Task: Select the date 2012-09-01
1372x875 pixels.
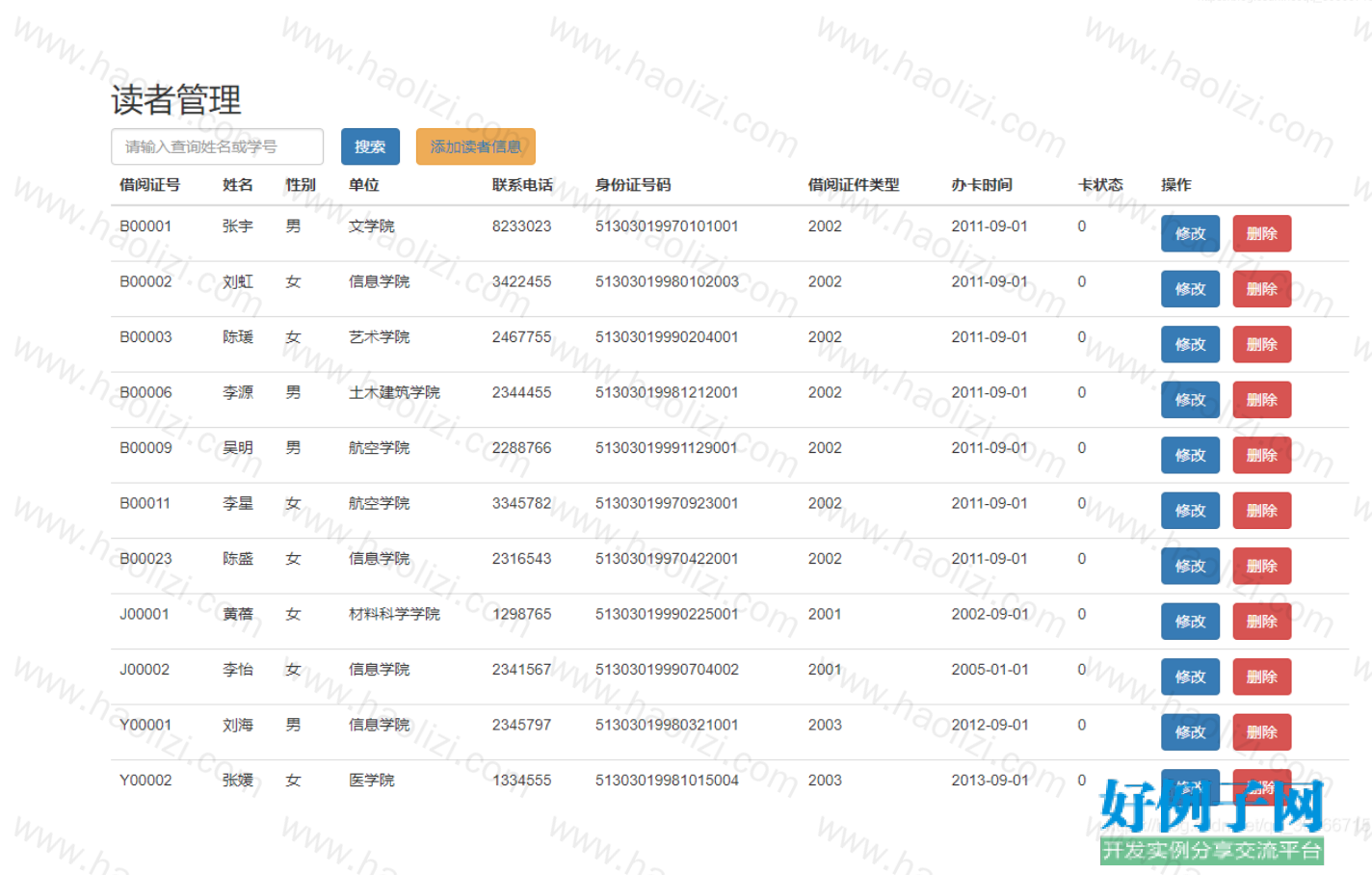Action: [x=989, y=725]
